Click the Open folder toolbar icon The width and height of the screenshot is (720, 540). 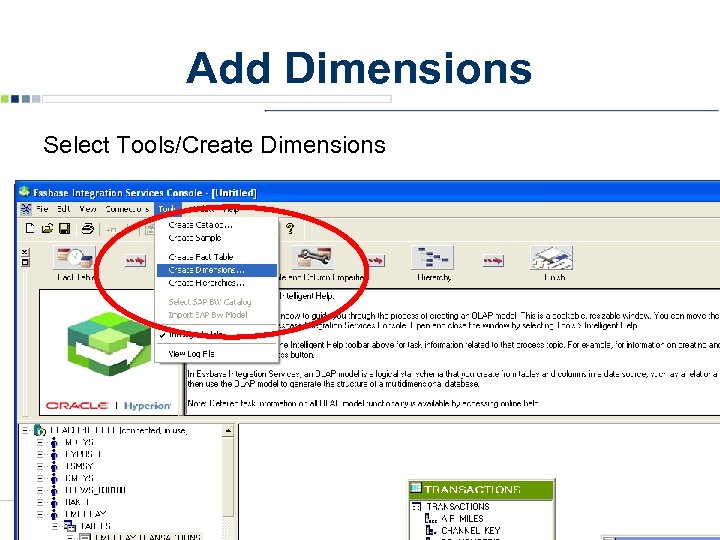click(x=47, y=228)
